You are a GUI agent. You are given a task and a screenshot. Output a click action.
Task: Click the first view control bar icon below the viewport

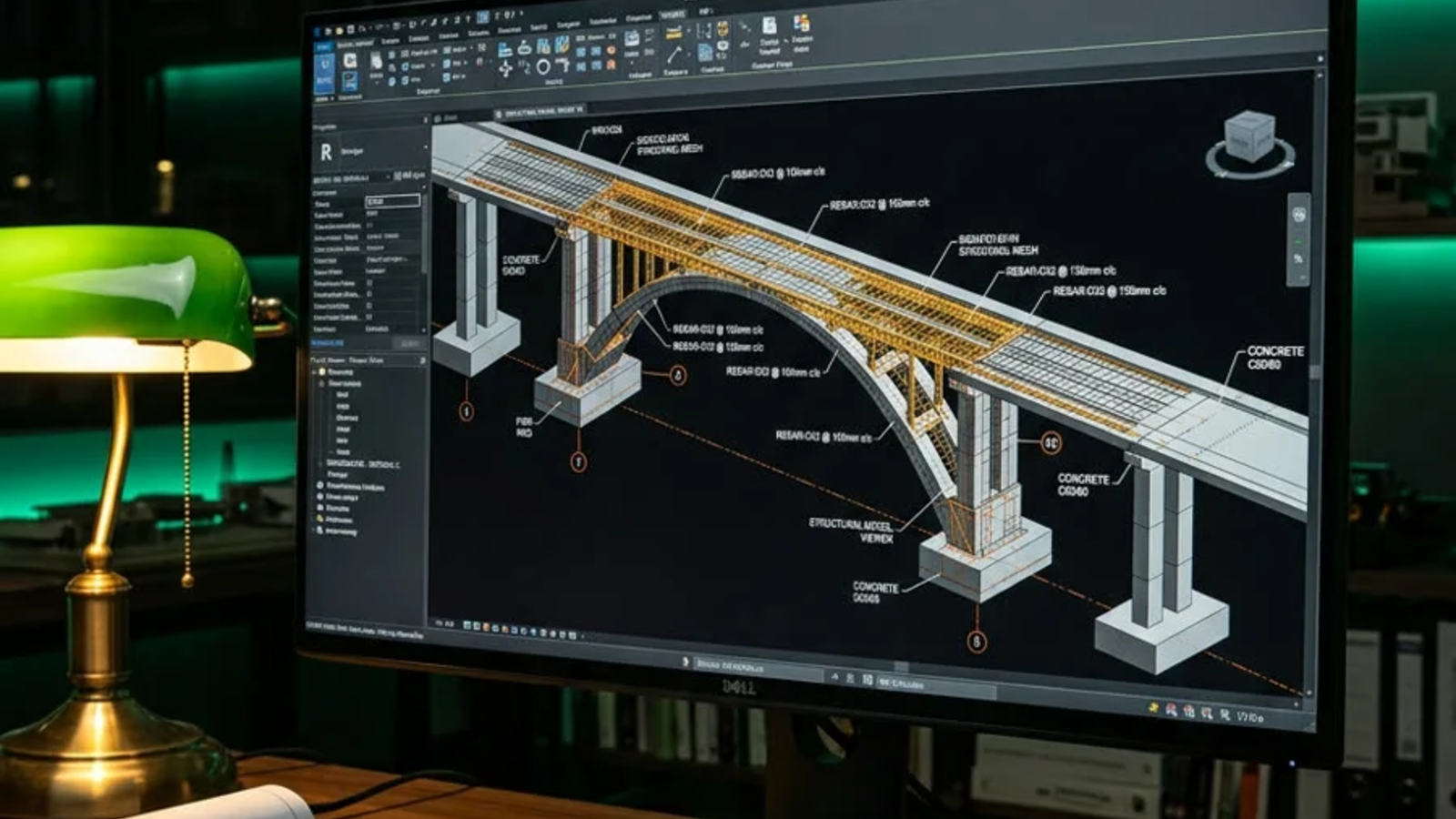tap(467, 625)
